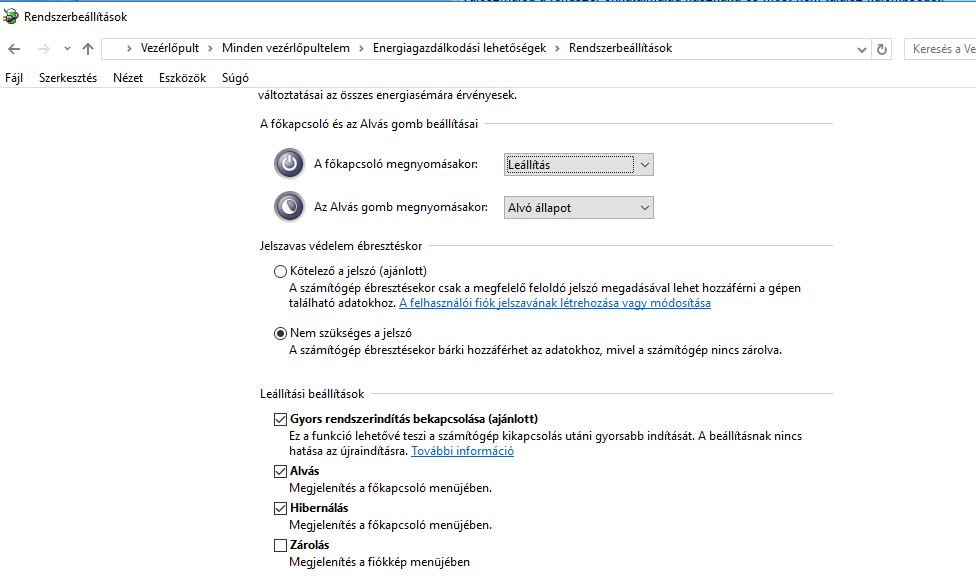
Task: Click the Leállítási beállítások section heading
Action: pos(312,394)
